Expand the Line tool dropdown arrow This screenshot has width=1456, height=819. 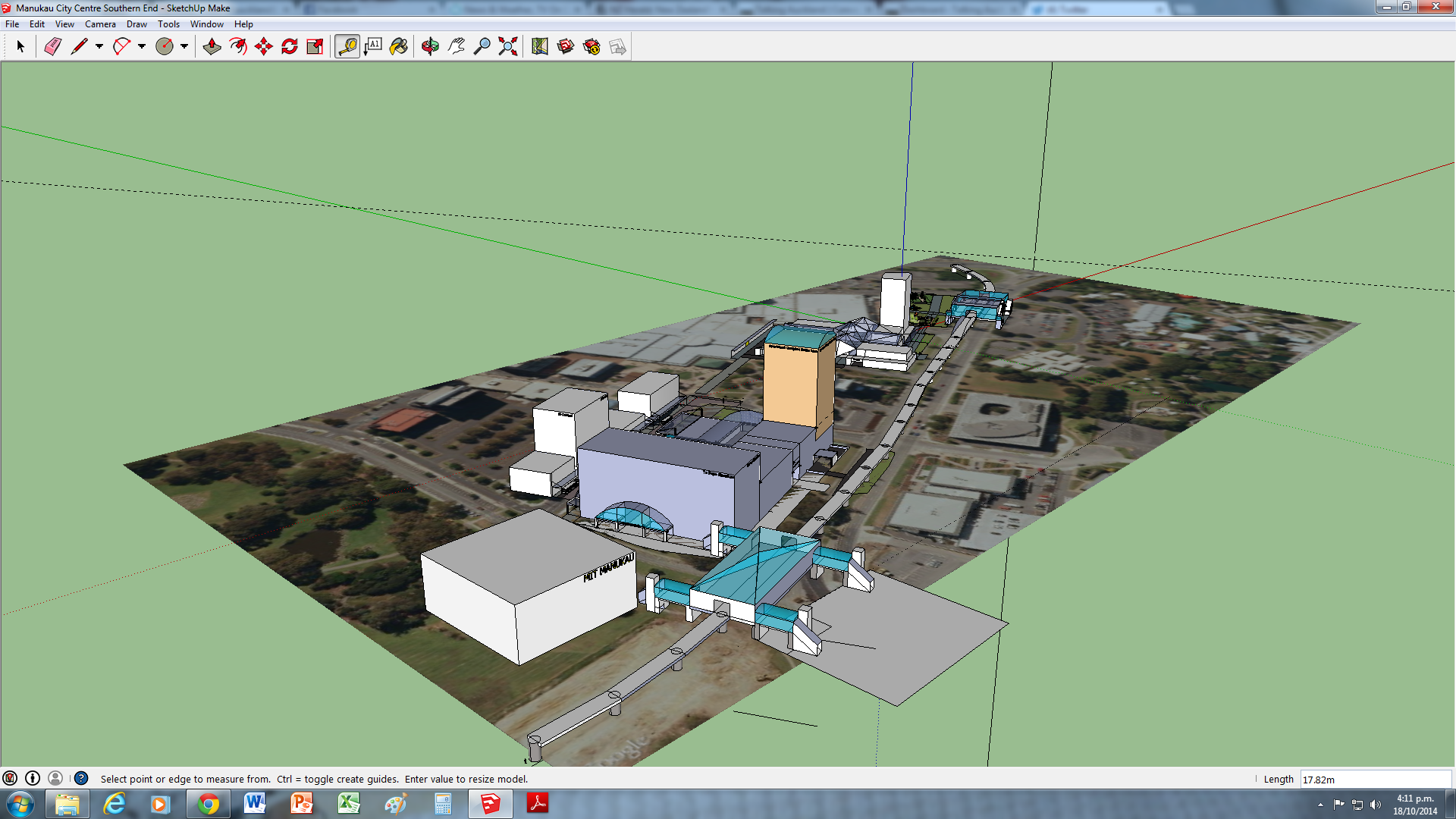click(x=99, y=47)
